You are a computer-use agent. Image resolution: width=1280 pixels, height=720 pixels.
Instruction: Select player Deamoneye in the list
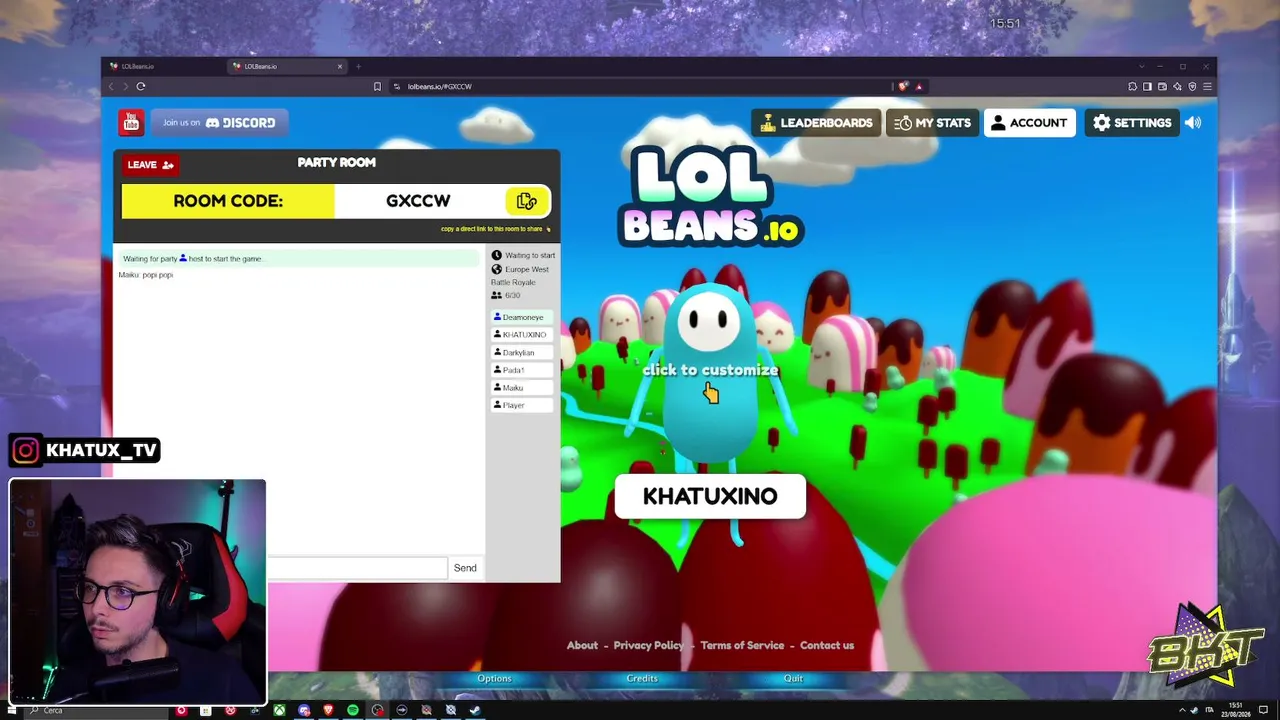pos(522,317)
